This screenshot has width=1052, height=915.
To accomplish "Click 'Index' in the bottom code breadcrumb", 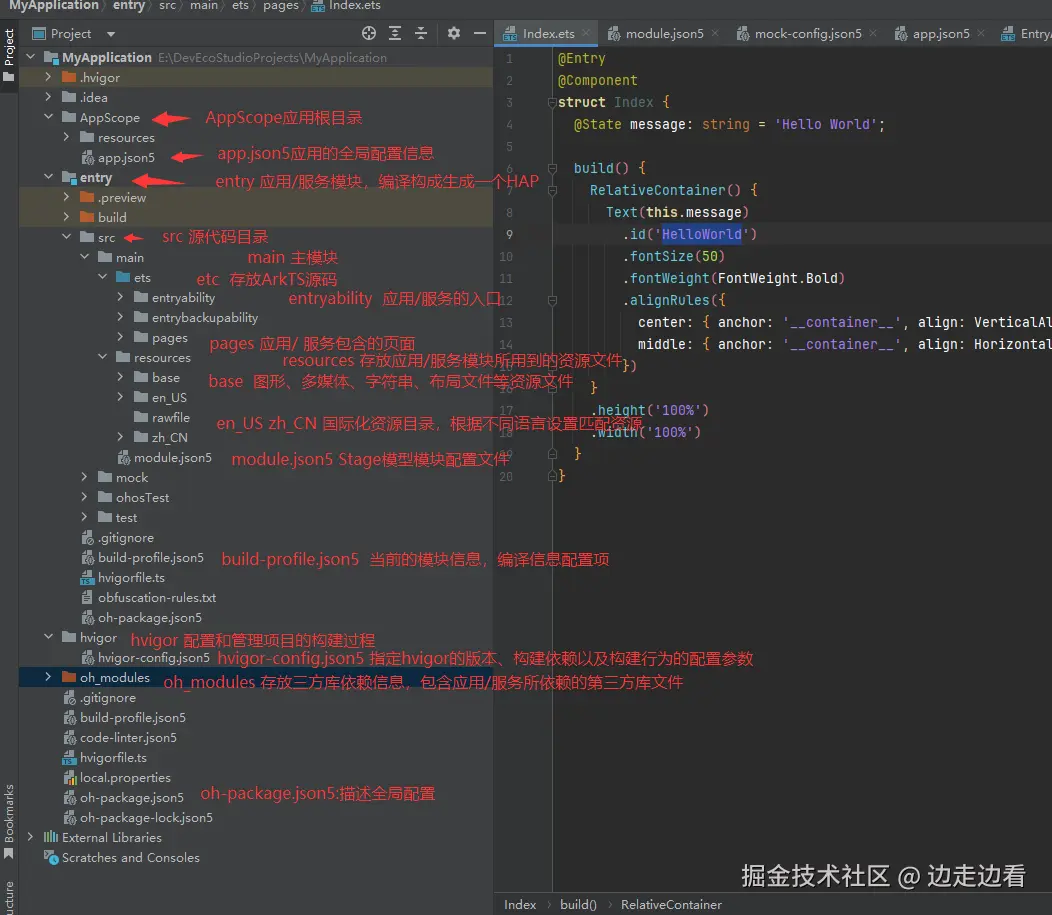I will click(x=520, y=904).
